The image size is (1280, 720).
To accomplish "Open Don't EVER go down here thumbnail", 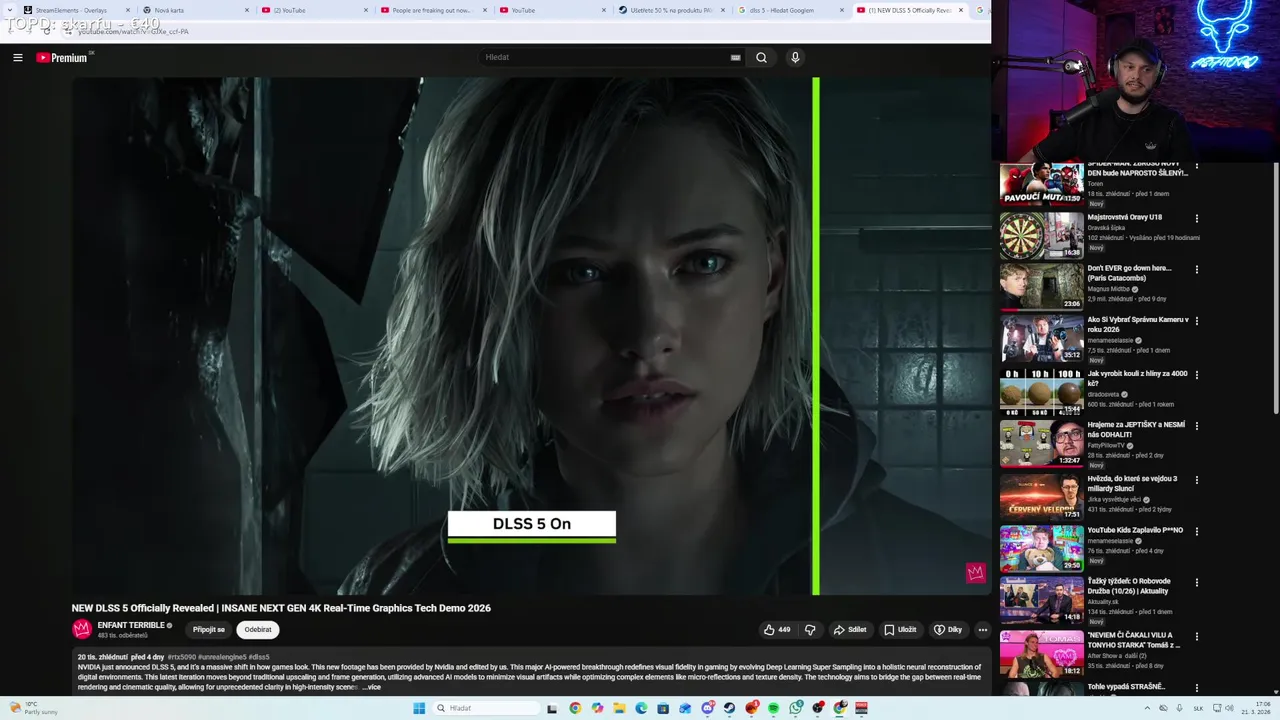I will [x=1041, y=287].
